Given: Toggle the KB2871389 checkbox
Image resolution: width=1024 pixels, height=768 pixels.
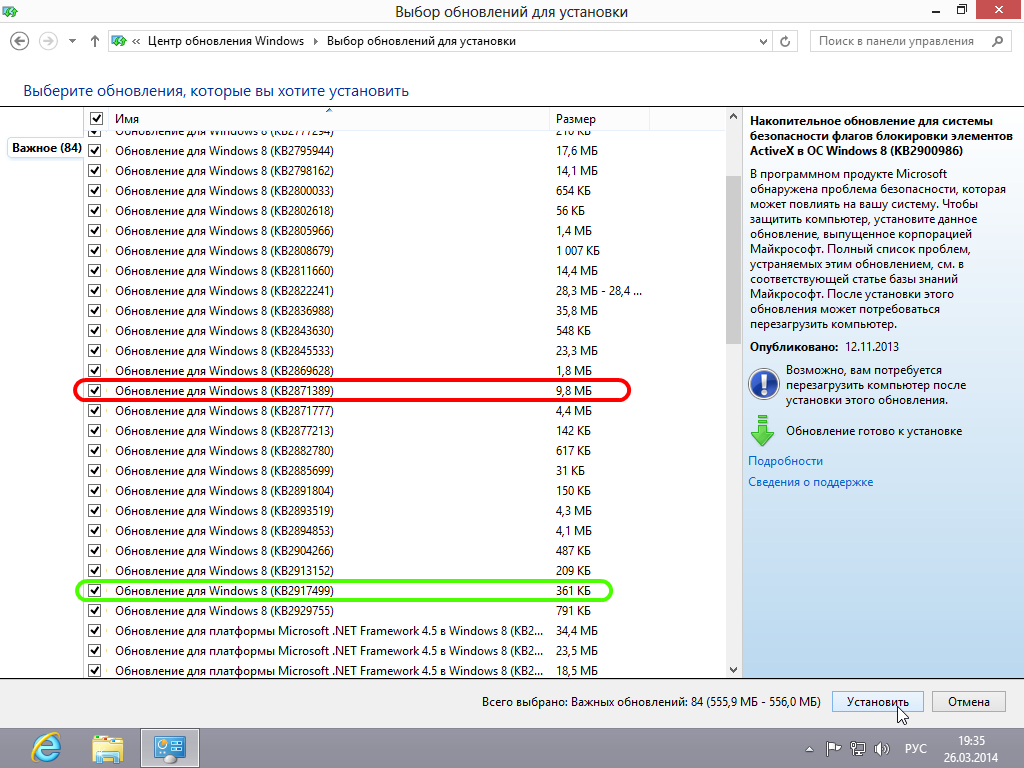Looking at the screenshot, I should [95, 391].
